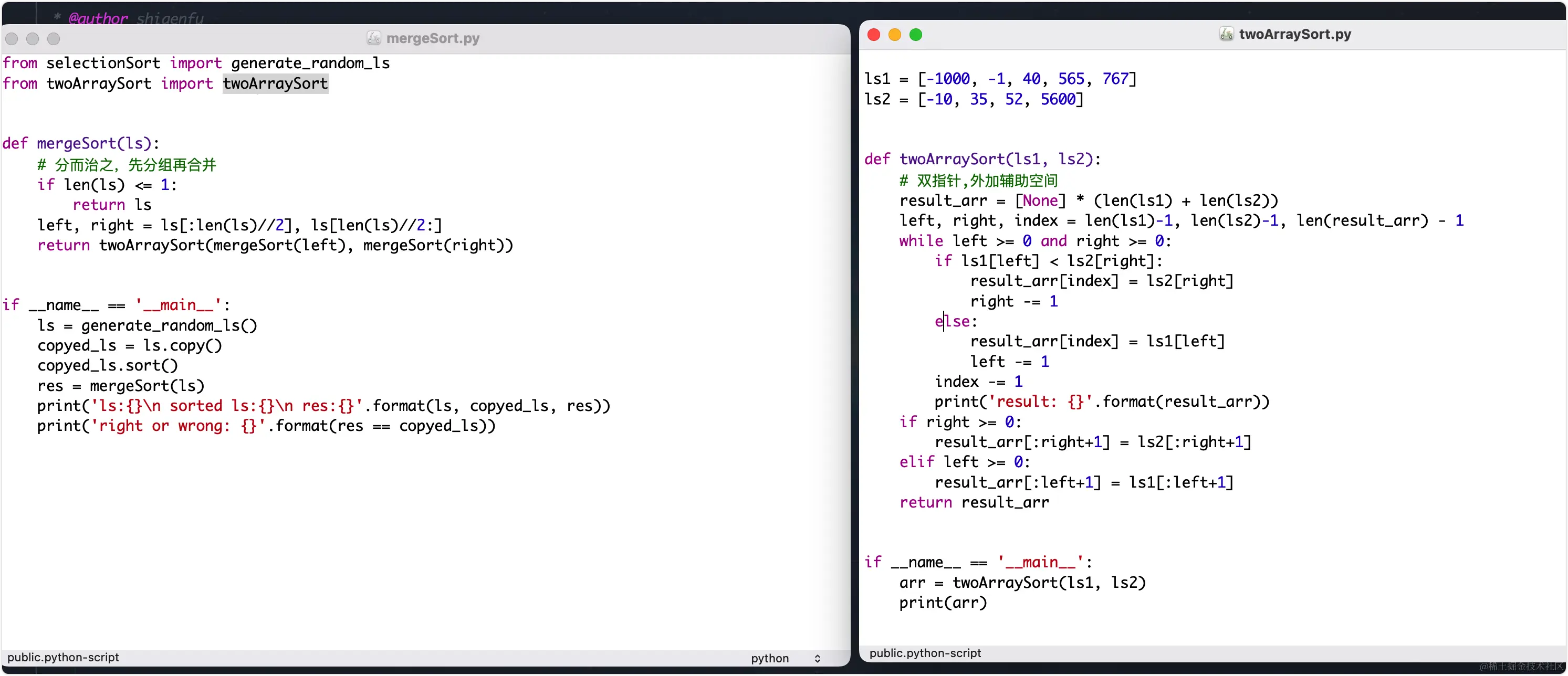The height and width of the screenshot is (676, 1568).
Task: Zoom twoArraySort.py window with green button
Action: coord(915,35)
